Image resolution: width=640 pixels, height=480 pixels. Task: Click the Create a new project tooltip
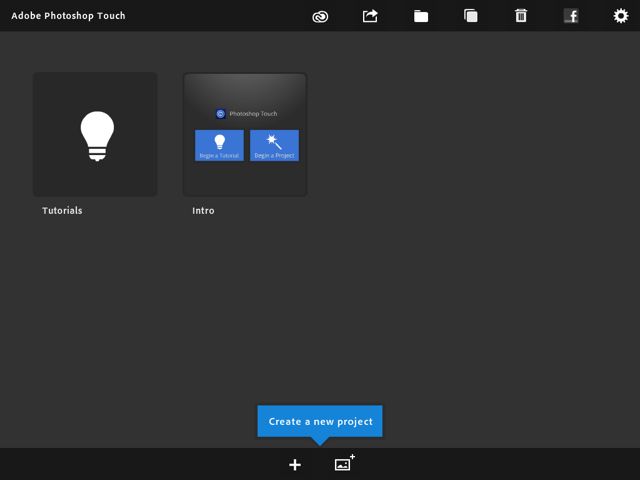click(x=320, y=422)
